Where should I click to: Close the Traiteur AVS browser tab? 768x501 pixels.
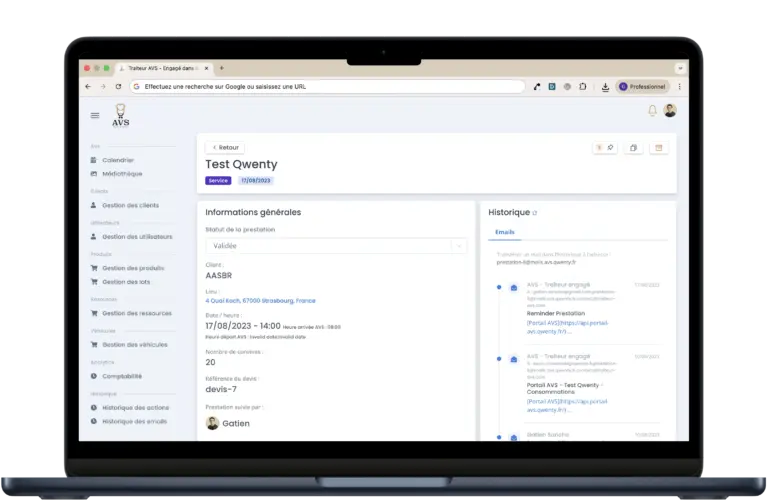(207, 68)
